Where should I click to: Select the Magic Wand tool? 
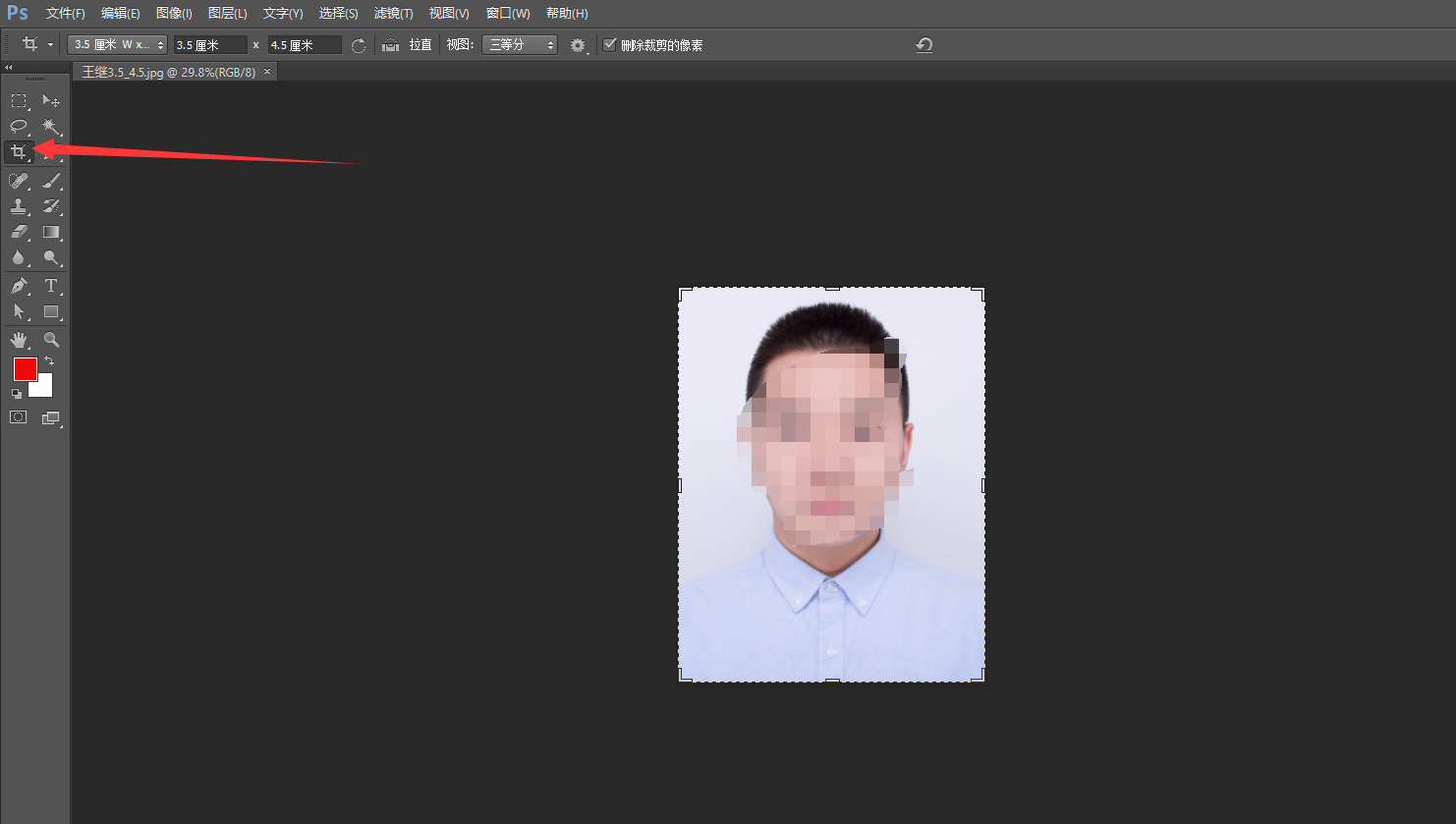click(51, 127)
